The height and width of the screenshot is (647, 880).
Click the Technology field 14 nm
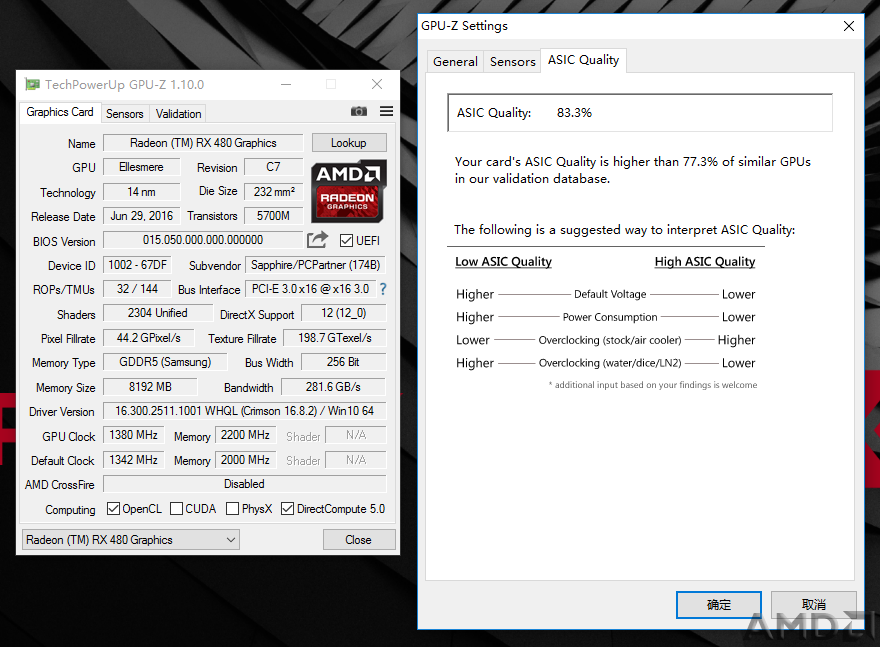point(141,192)
